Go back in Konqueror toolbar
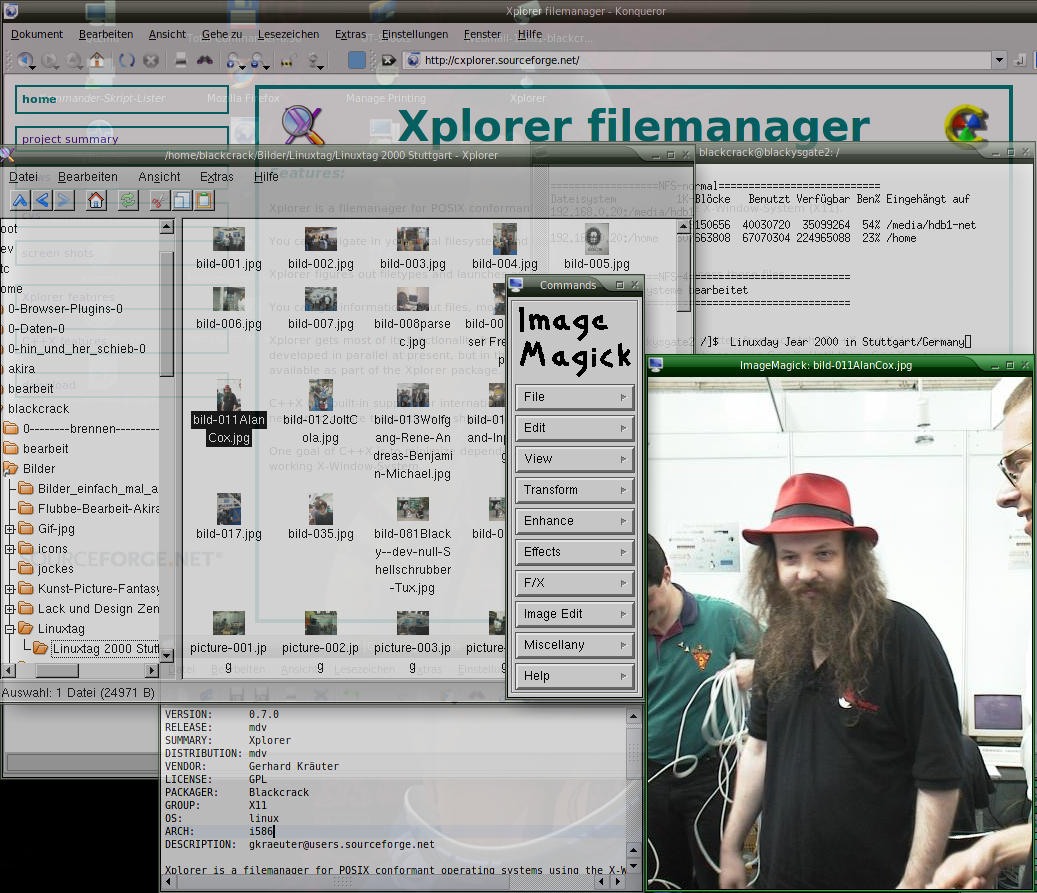The width and height of the screenshot is (1037, 893). [x=25, y=60]
